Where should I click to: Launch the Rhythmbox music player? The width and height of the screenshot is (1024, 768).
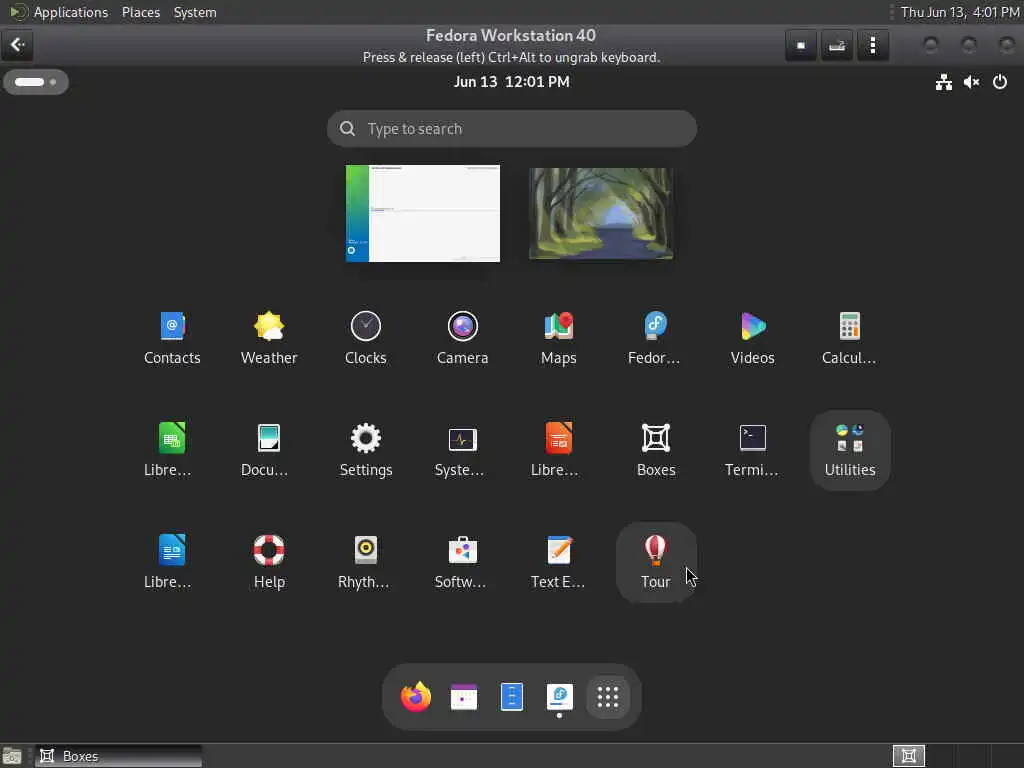(365, 562)
